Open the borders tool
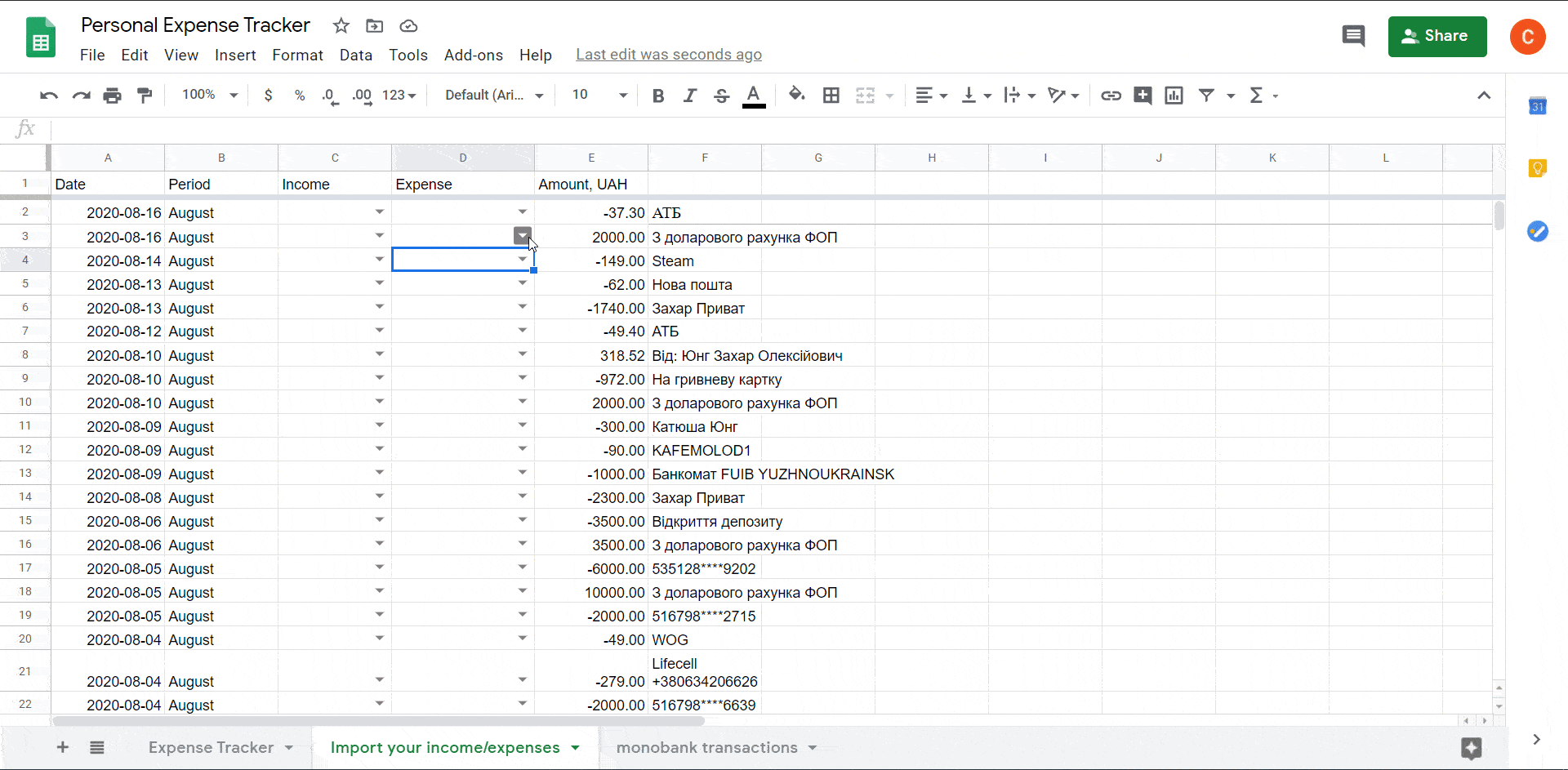This screenshot has height=770, width=1568. (x=831, y=95)
